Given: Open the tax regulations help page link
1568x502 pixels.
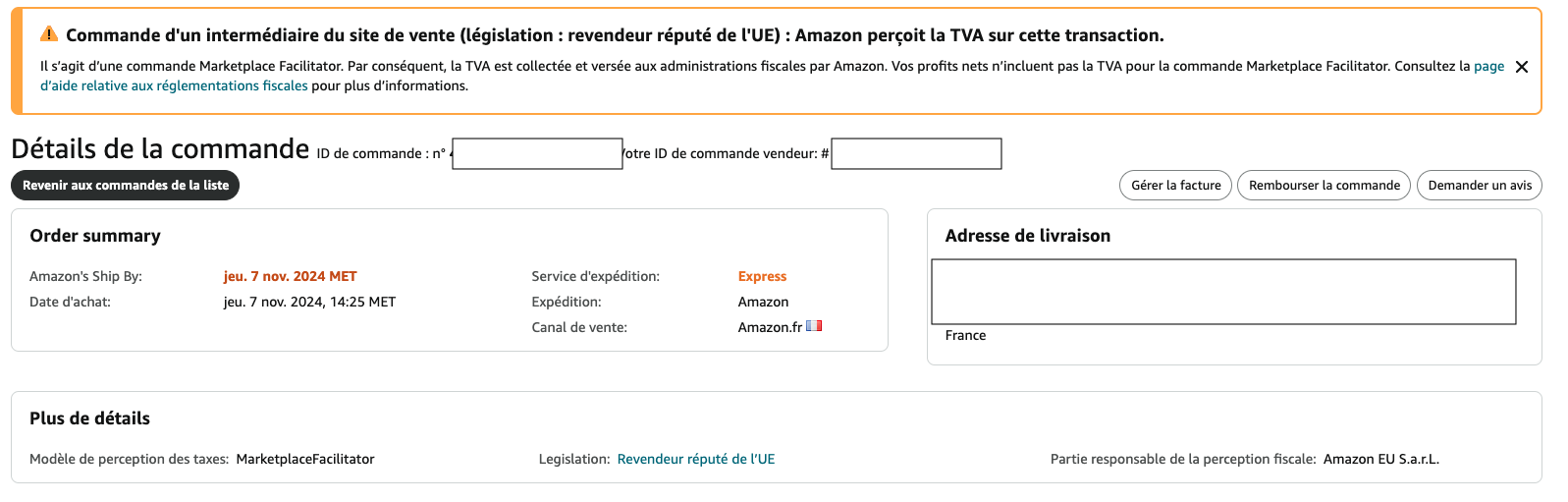Looking at the screenshot, I should (174, 85).
